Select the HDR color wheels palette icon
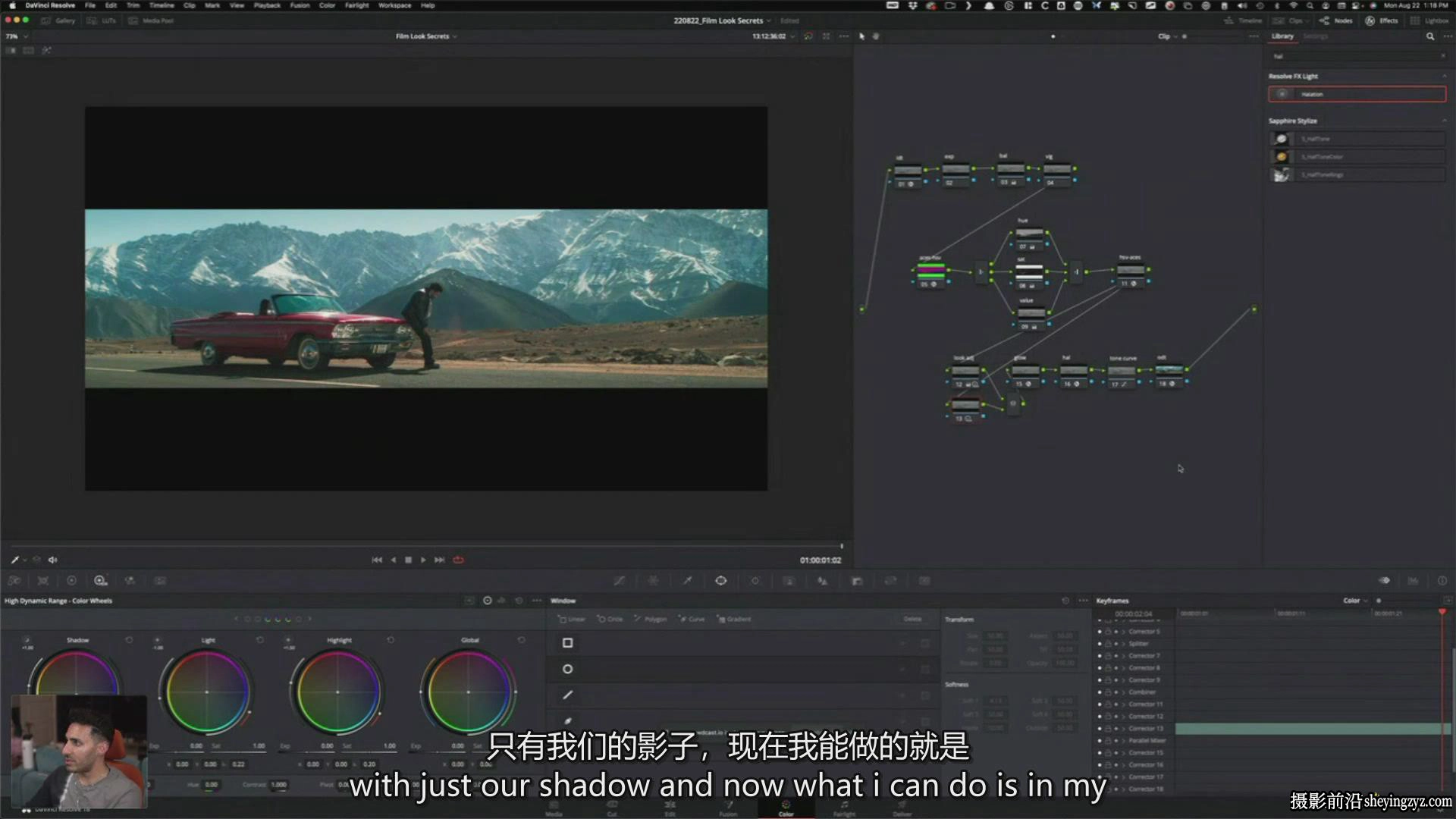 click(x=100, y=581)
